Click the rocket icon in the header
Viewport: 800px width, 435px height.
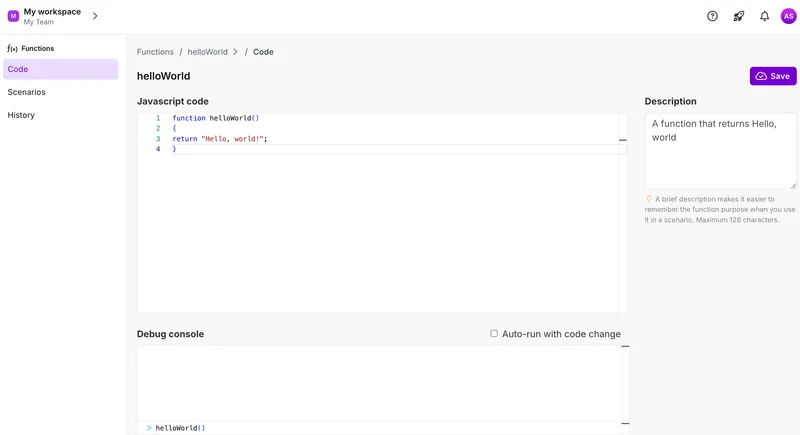[738, 16]
